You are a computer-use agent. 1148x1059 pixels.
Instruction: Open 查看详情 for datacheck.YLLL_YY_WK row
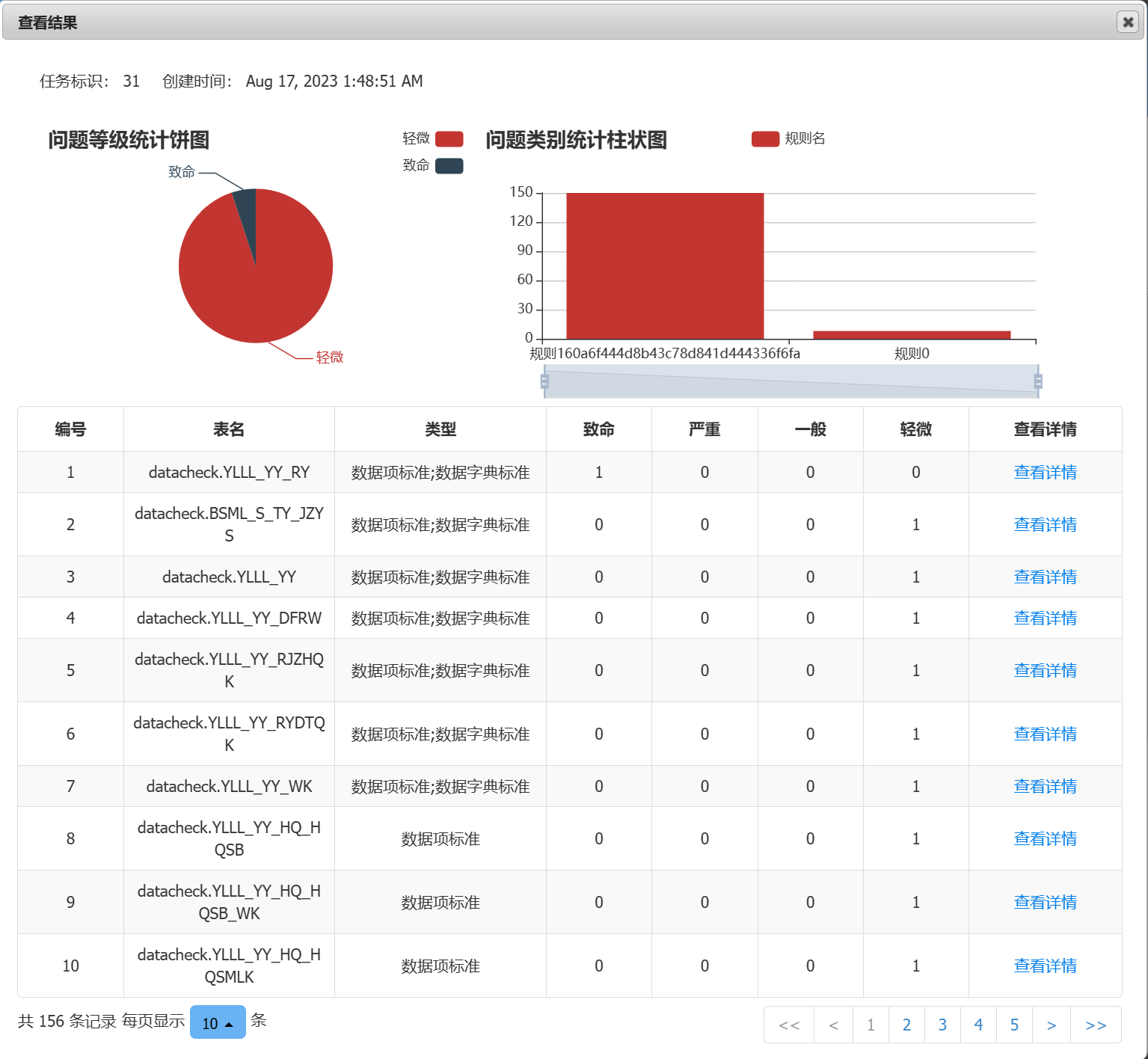[x=1045, y=787]
